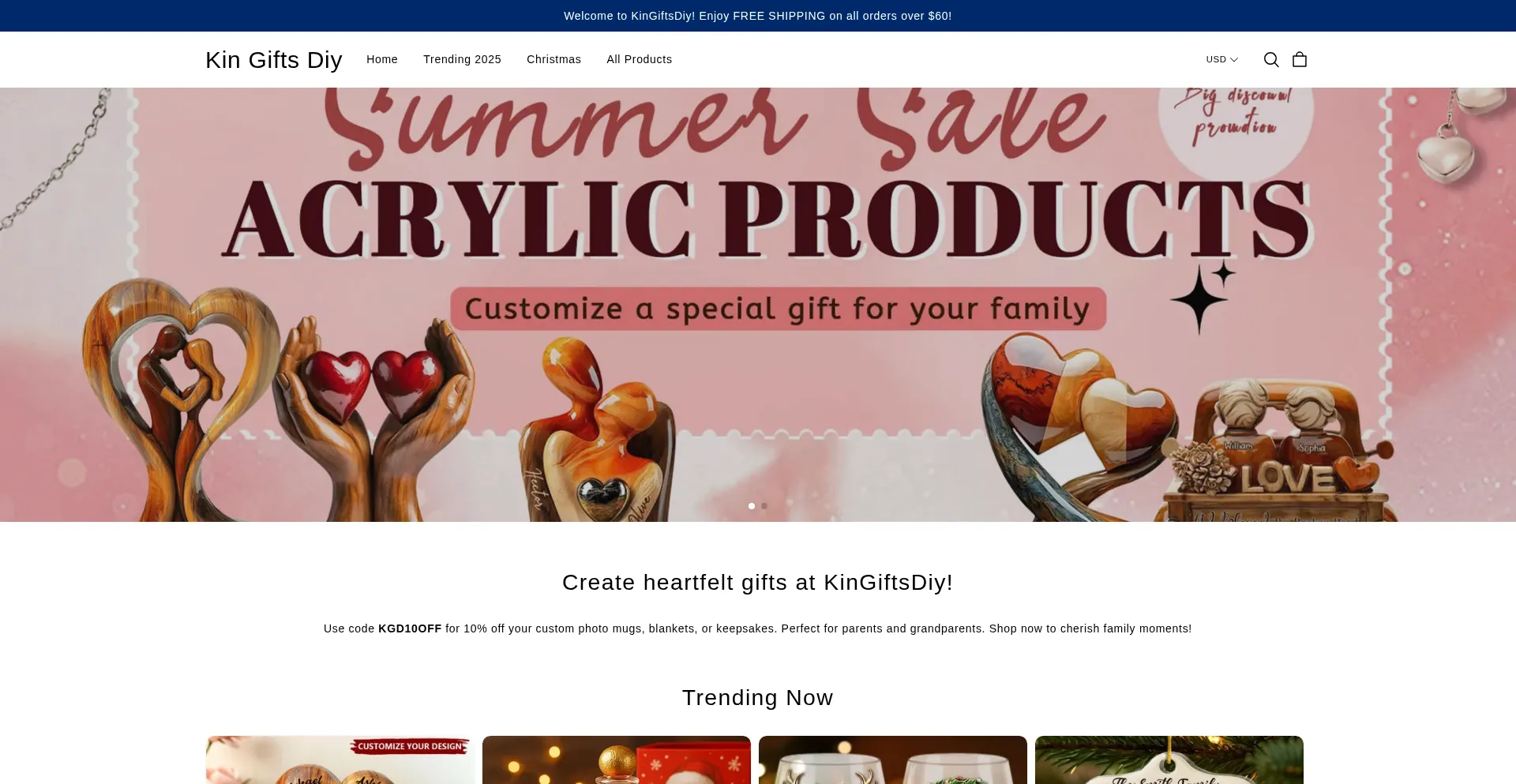Click the USD dropdown chevron arrow
This screenshot has width=1516, height=784.
point(1234,60)
